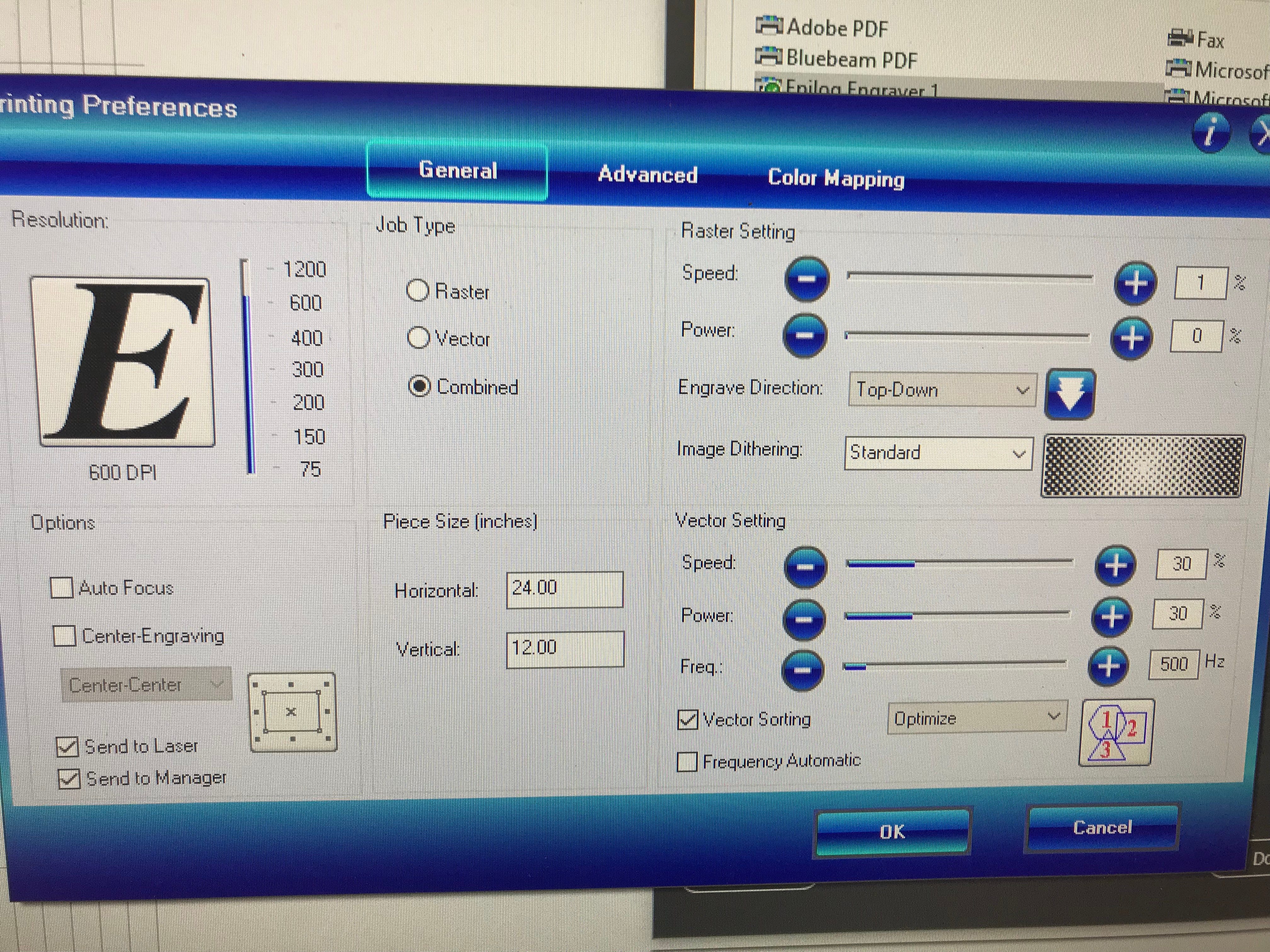Screen dimensions: 1270x952
Task: Click the Raster Power percent field
Action: pos(1197,336)
